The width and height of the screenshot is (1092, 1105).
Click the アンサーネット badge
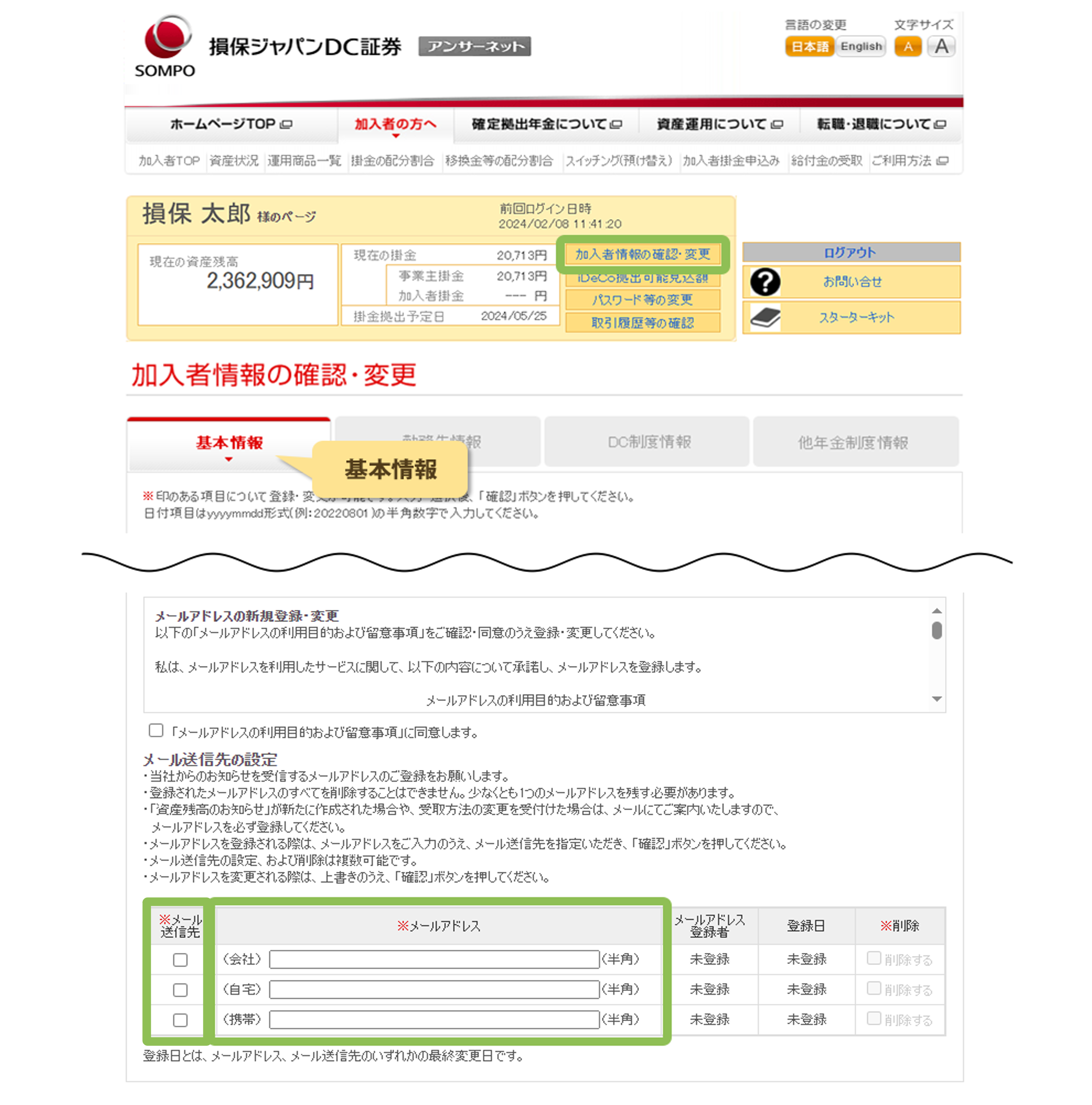[474, 46]
